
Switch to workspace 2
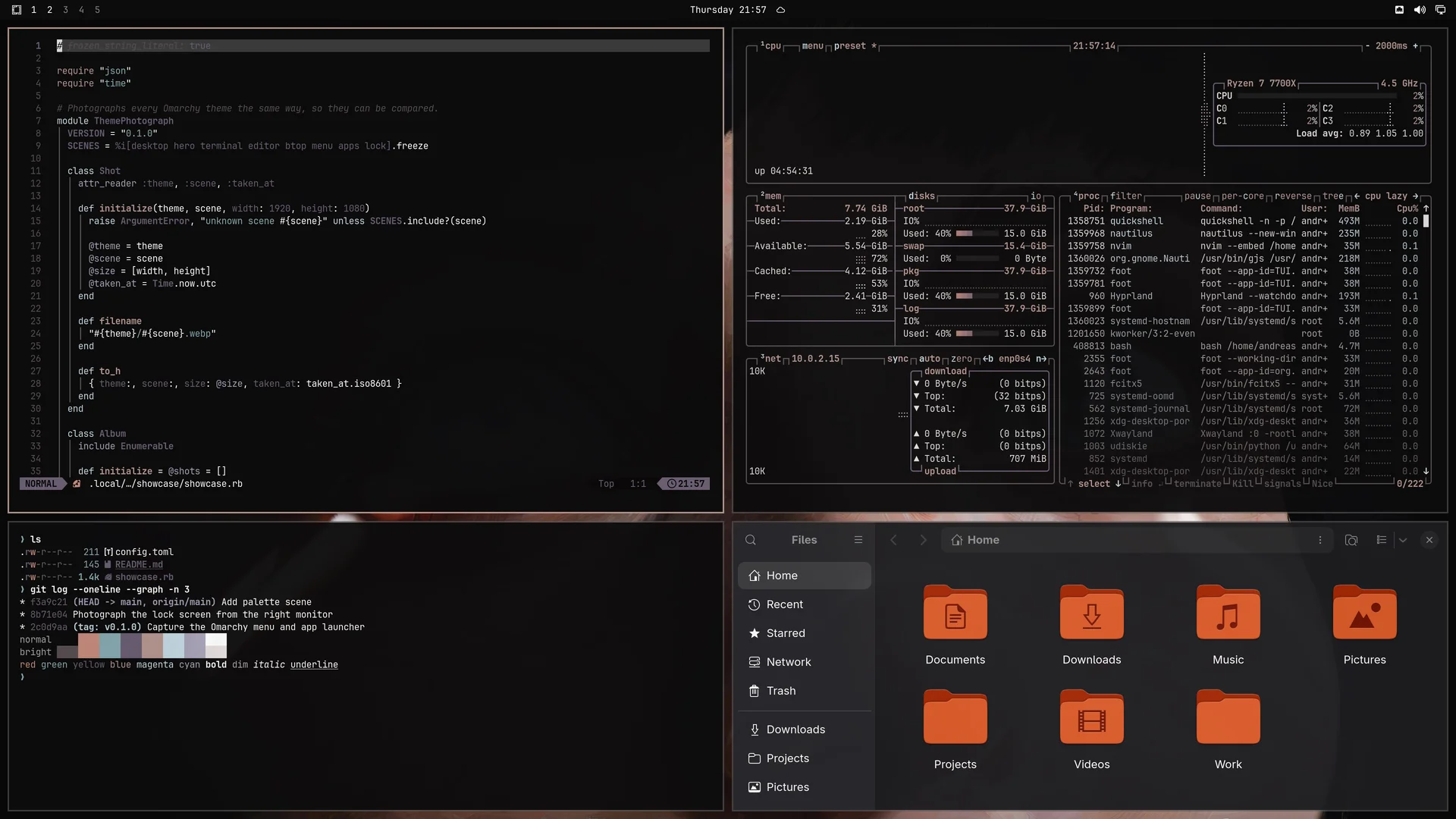[x=49, y=10]
